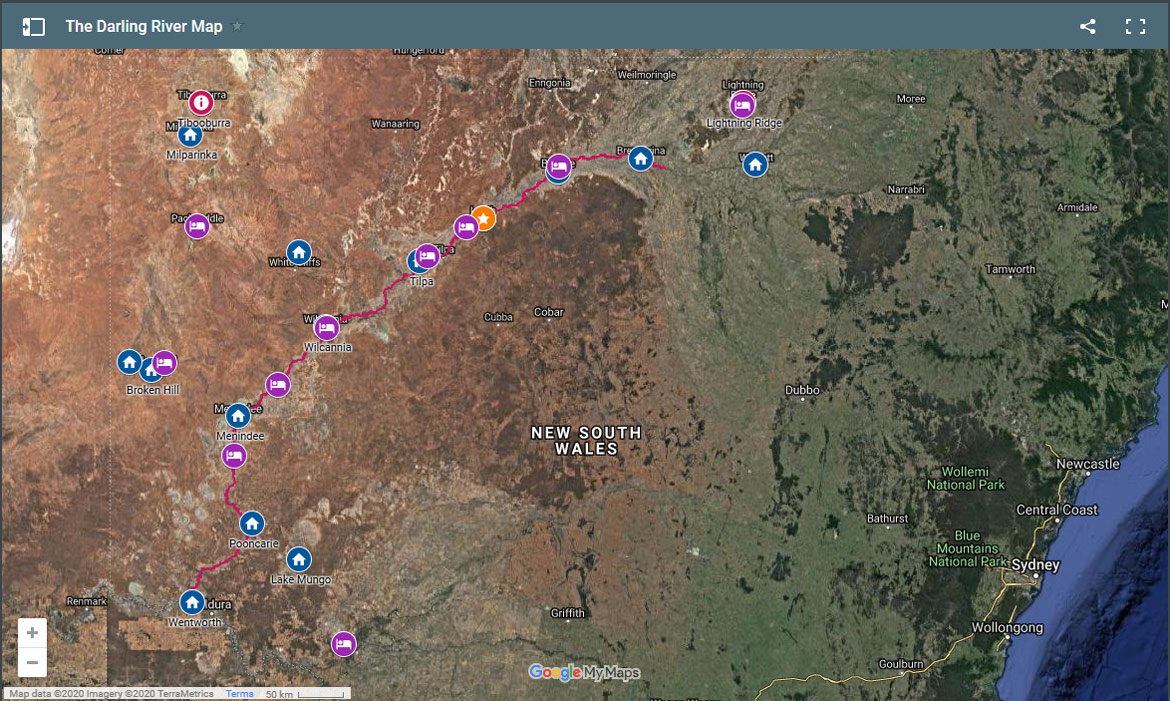
Task: Click the Goulburn map label
Action: point(901,664)
